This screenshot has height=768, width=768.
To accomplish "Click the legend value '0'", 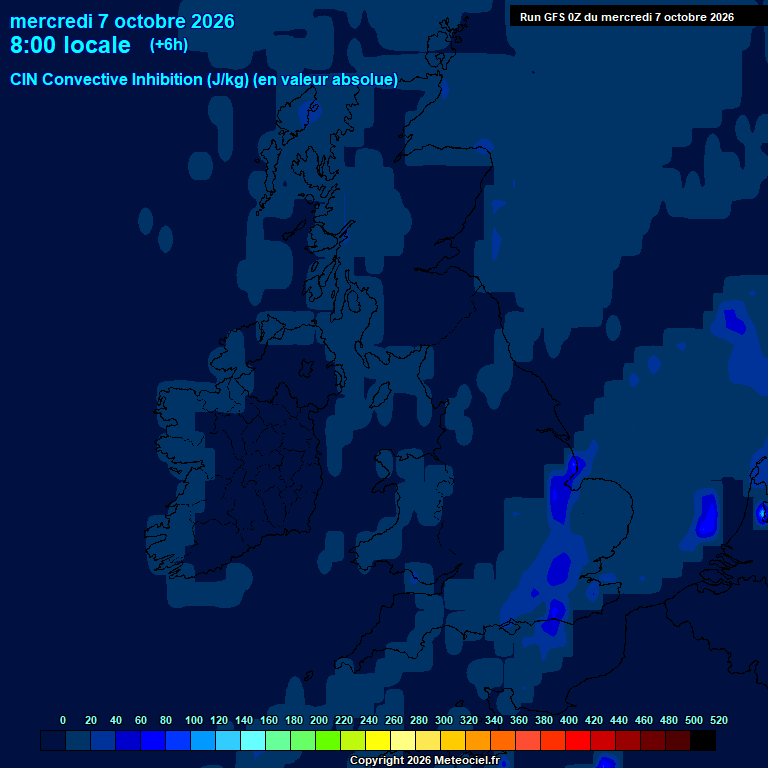I will [63, 720].
